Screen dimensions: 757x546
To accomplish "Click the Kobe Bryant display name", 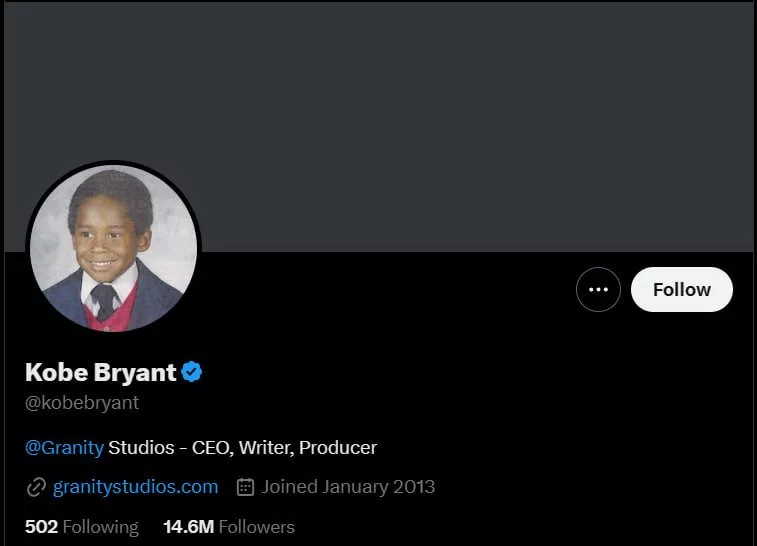I will 100,373.
